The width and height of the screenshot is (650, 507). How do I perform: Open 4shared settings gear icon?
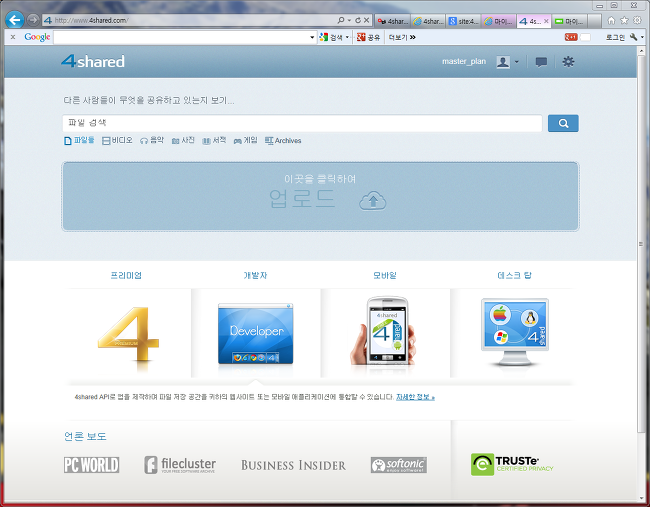568,62
